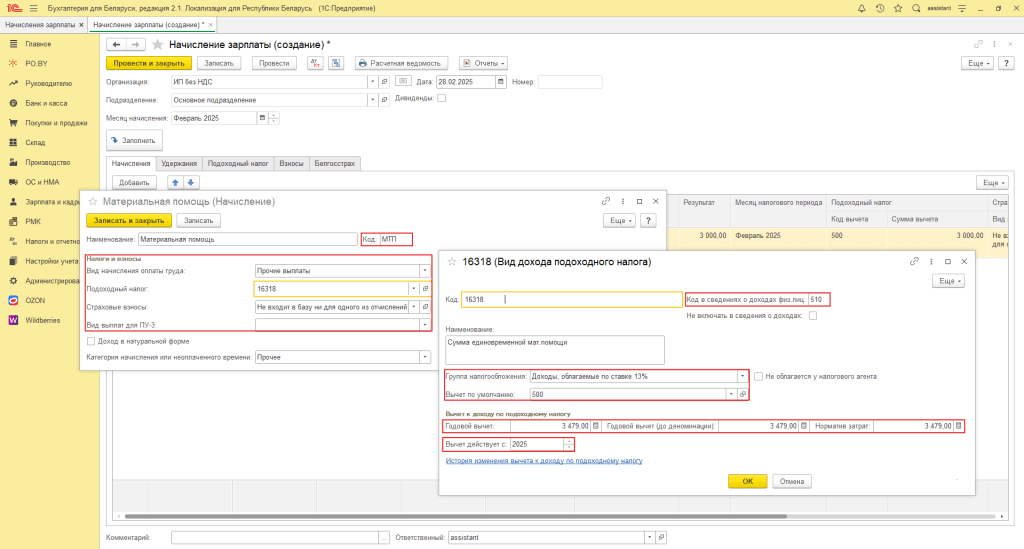Expand Вид начисления оплаты труда dropdown
This screenshot has height=549, width=1024.
424,270
